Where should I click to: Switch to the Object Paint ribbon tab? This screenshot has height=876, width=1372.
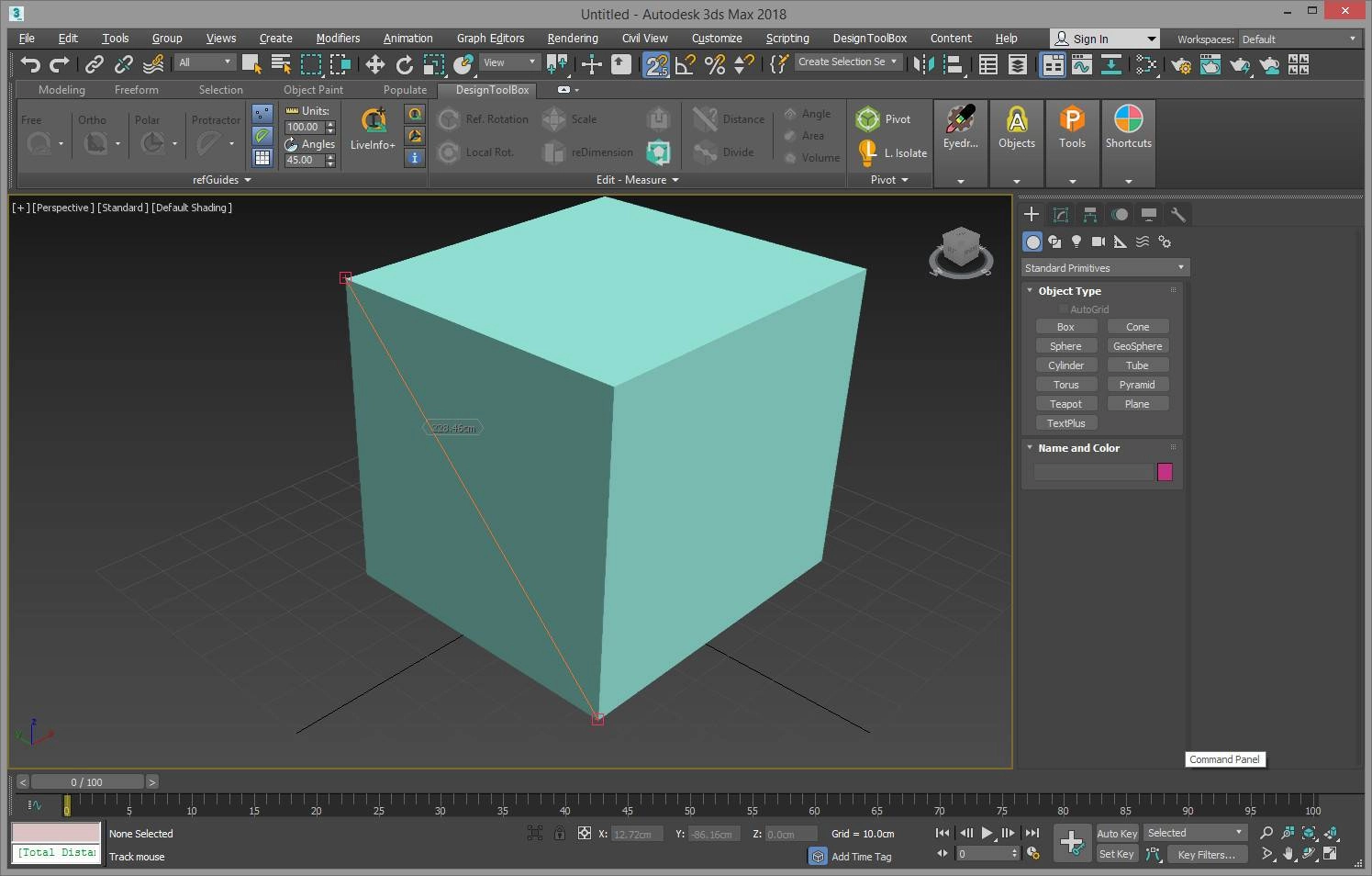pos(313,90)
